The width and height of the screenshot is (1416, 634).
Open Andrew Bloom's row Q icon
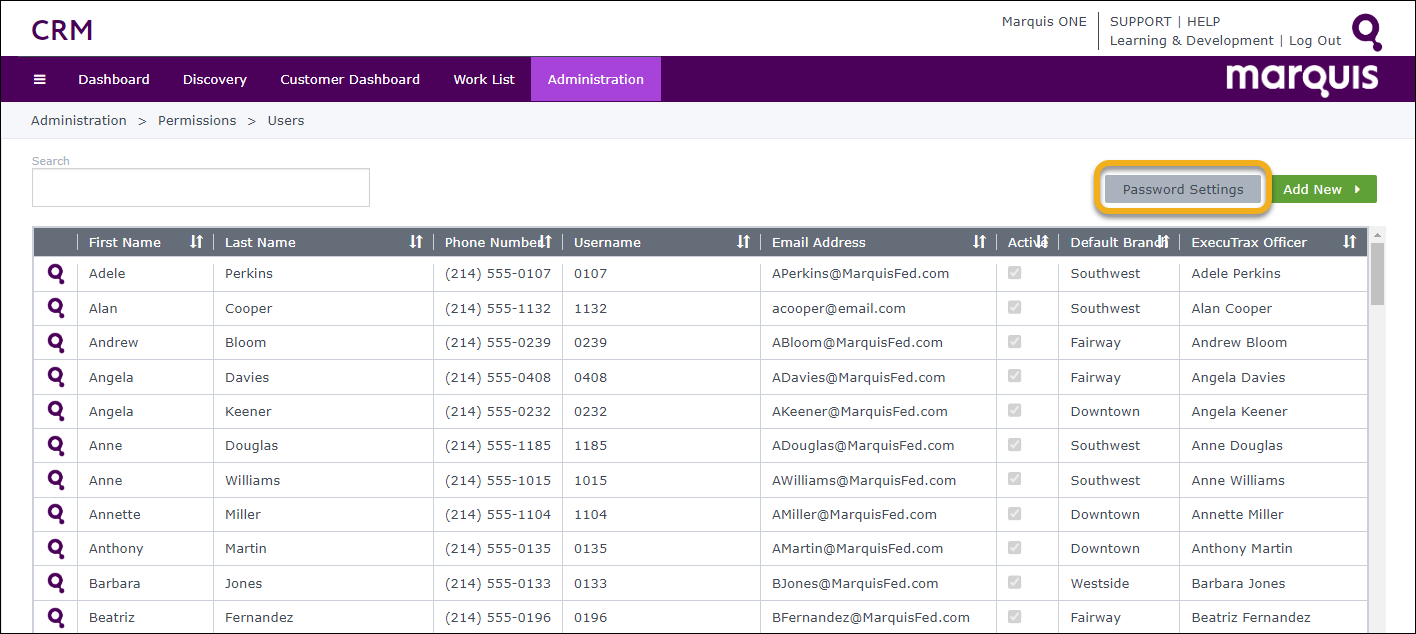(x=56, y=342)
